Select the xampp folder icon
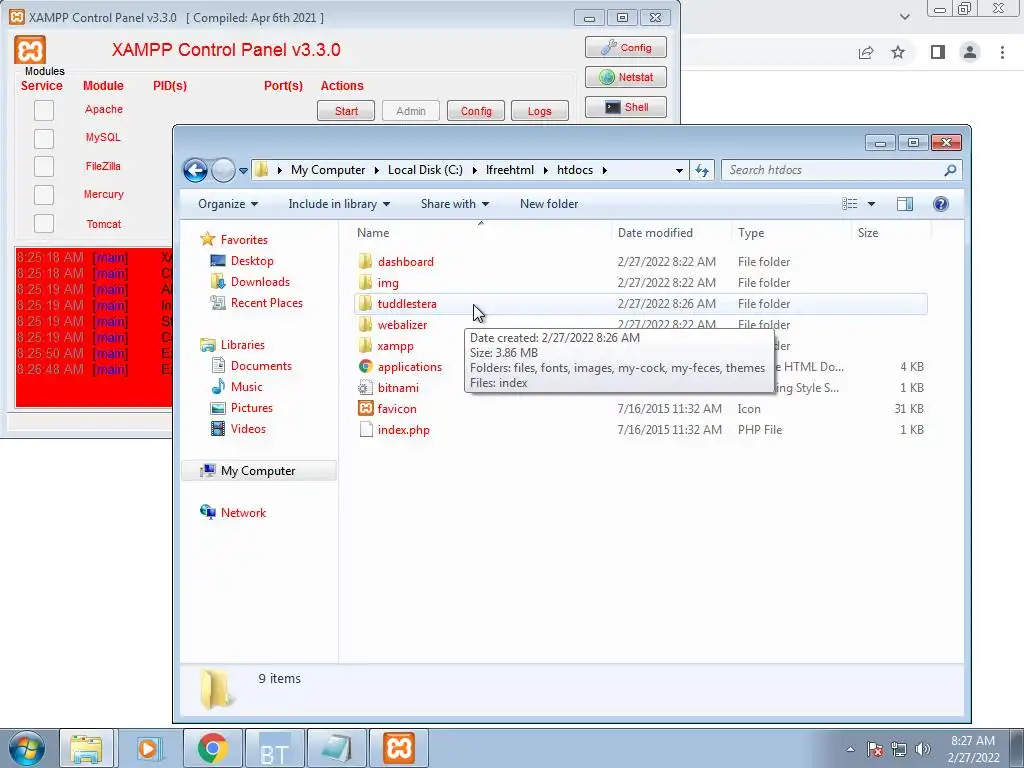 pyautogui.click(x=365, y=345)
